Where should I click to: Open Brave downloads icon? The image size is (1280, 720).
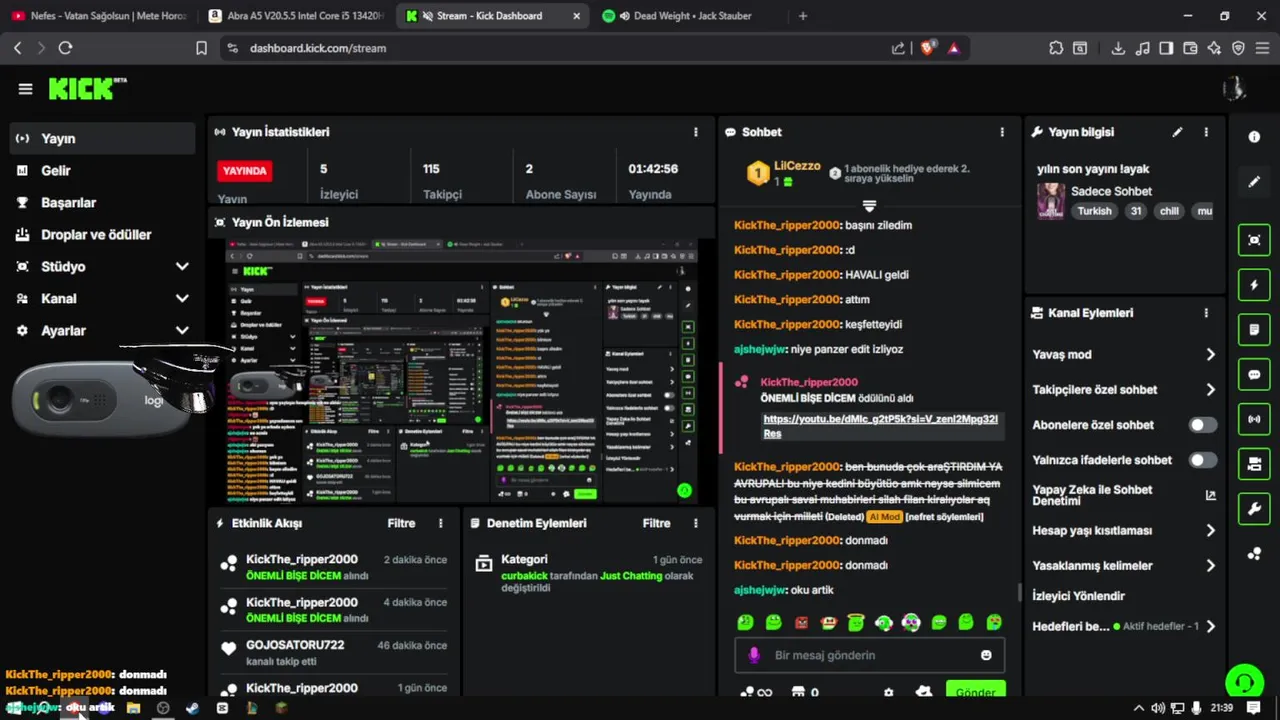click(1118, 48)
